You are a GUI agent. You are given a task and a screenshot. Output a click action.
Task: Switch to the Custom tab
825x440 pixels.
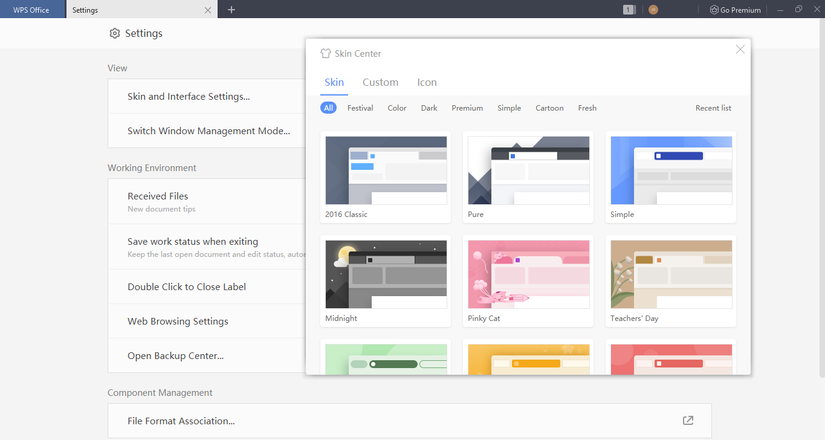[x=380, y=82]
